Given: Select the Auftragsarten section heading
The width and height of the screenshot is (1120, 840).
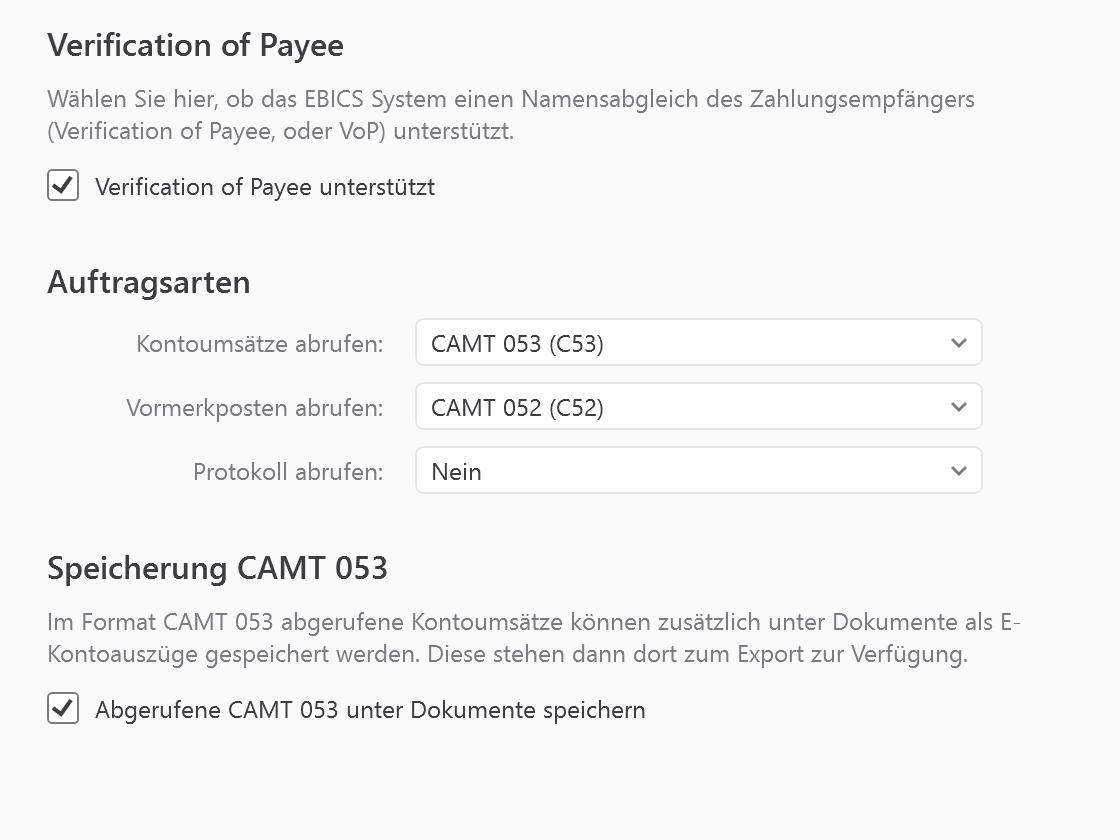Looking at the screenshot, I should (x=148, y=282).
